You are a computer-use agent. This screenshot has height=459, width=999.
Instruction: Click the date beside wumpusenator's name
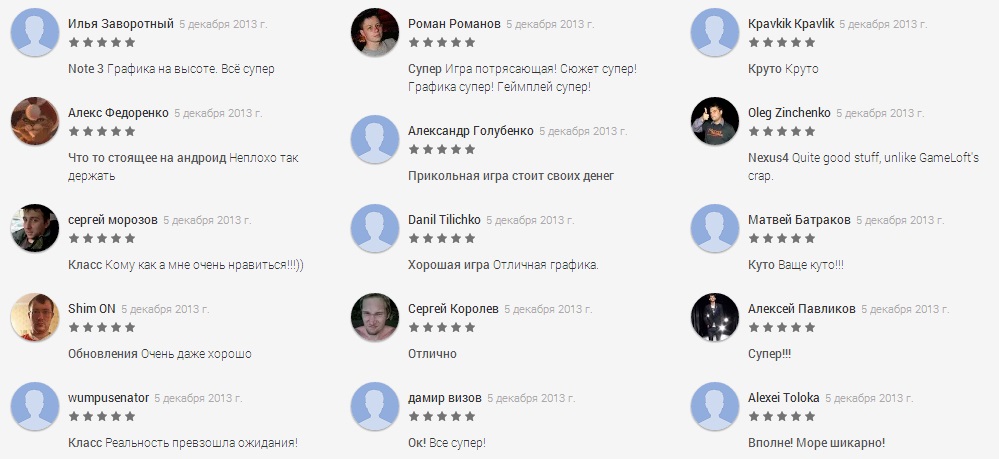[198, 398]
